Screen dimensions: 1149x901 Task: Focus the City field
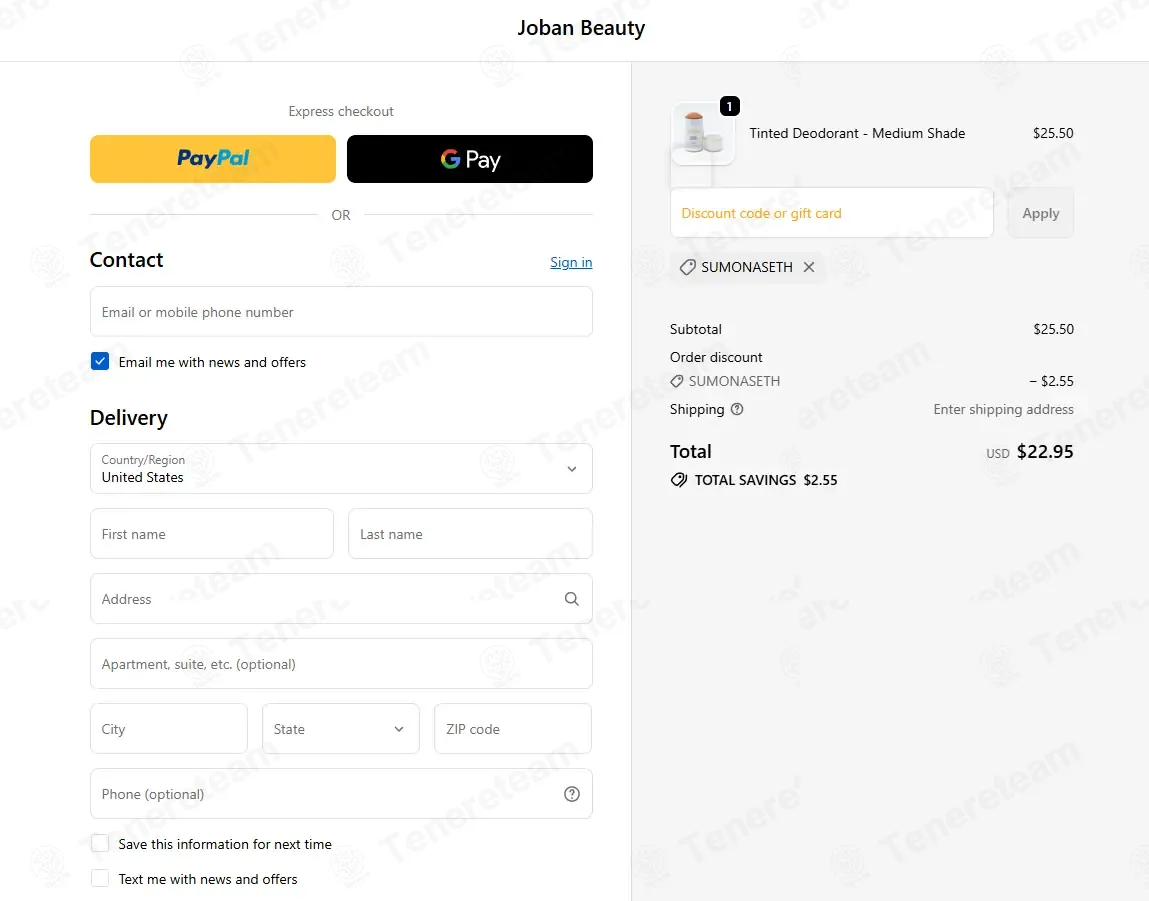click(x=169, y=729)
